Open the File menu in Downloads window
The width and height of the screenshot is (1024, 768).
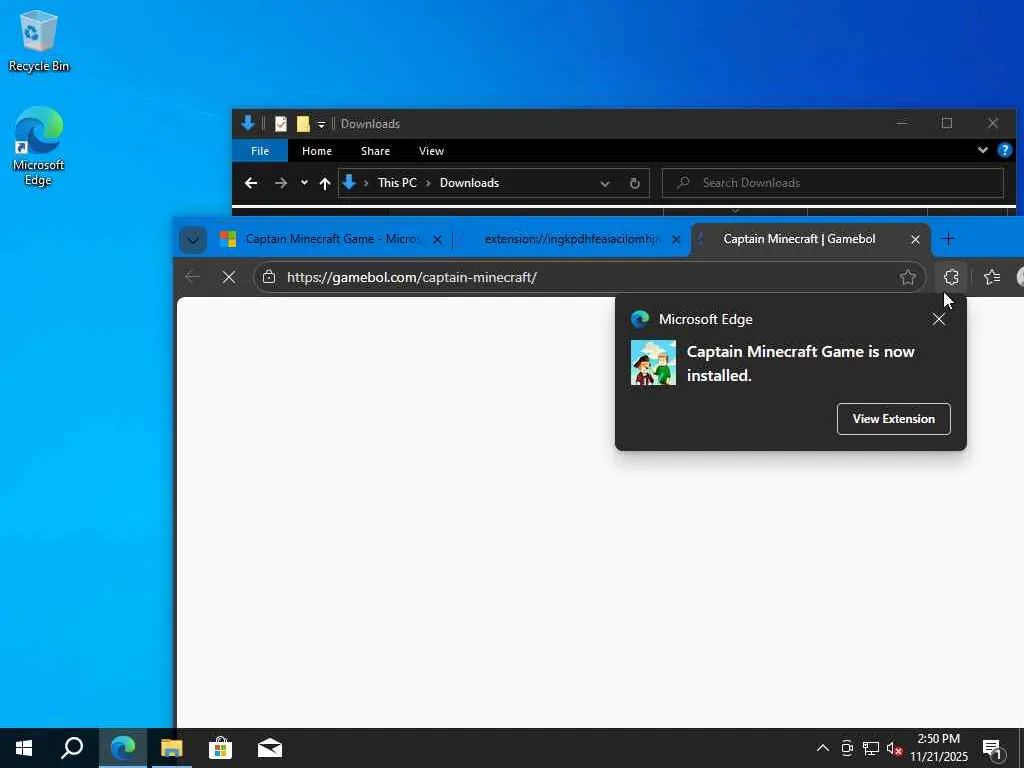click(260, 151)
